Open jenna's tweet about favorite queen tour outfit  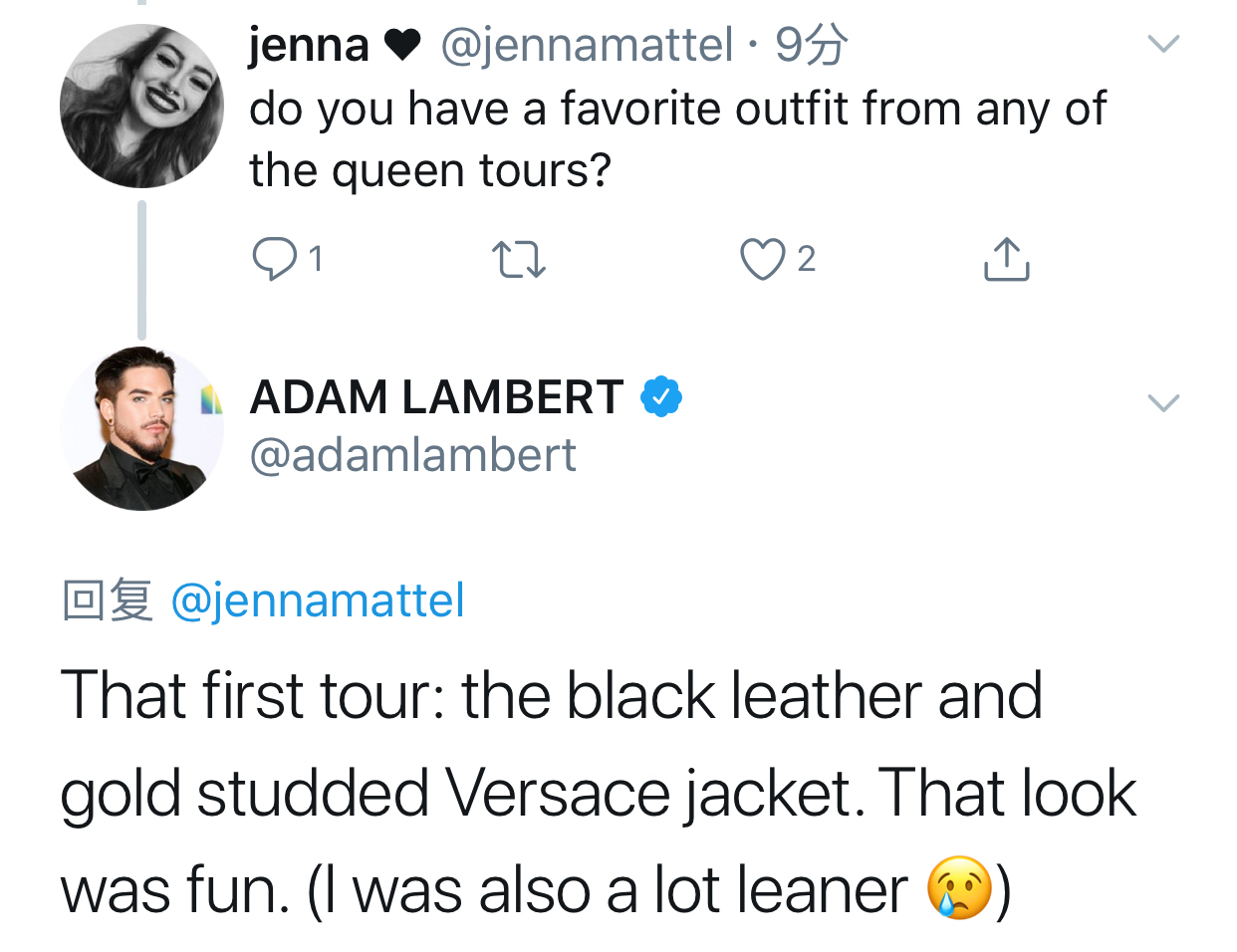[x=677, y=139]
